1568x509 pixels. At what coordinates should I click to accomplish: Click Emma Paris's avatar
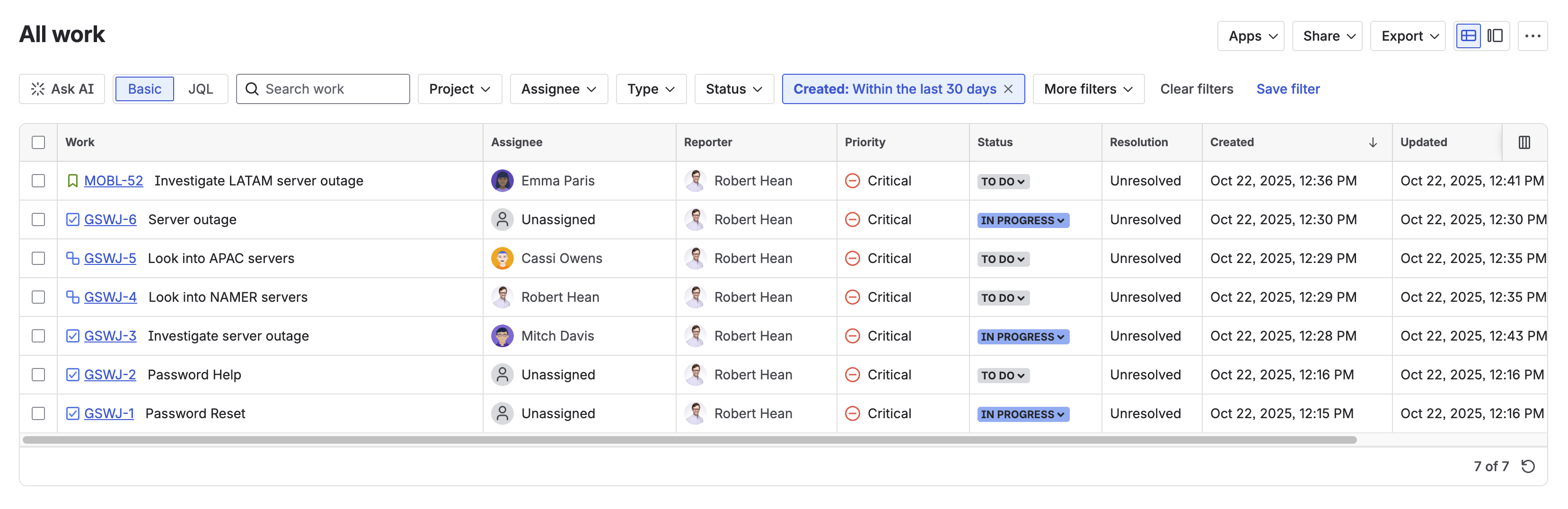pyautogui.click(x=502, y=181)
